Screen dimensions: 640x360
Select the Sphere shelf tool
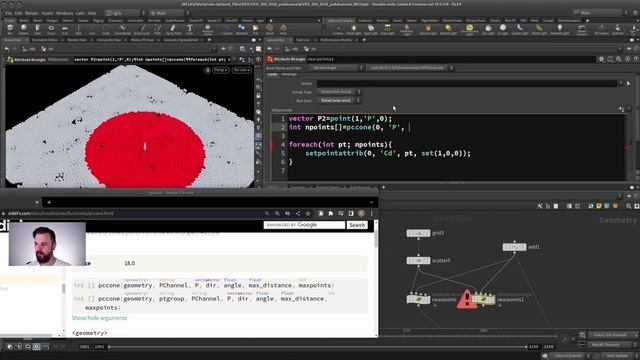pos(24,29)
